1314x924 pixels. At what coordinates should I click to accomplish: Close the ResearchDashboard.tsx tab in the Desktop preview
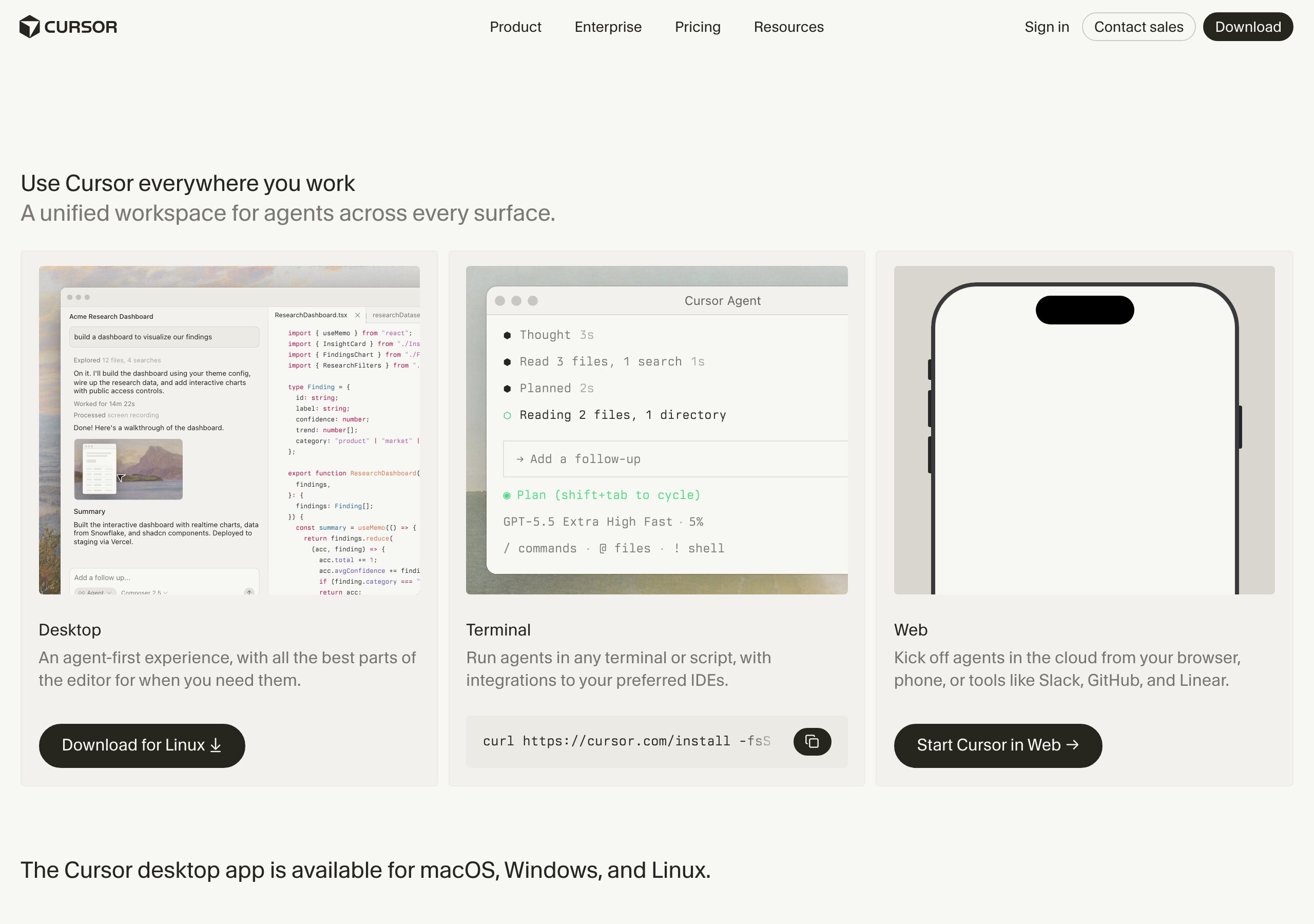[x=358, y=315]
